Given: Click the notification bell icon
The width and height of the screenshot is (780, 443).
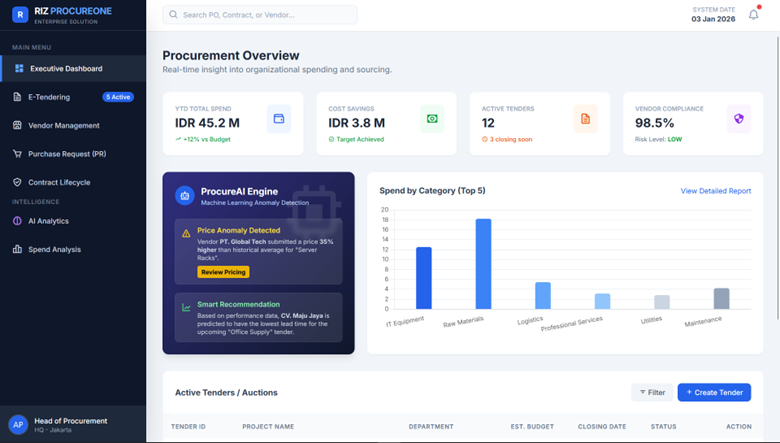Looking at the screenshot, I should pos(753,15).
